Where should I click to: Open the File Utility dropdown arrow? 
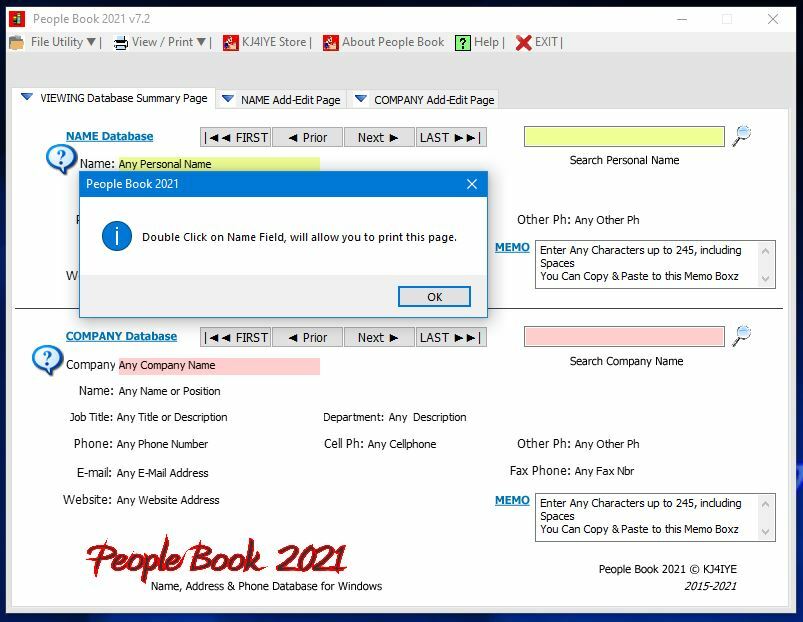coord(91,42)
